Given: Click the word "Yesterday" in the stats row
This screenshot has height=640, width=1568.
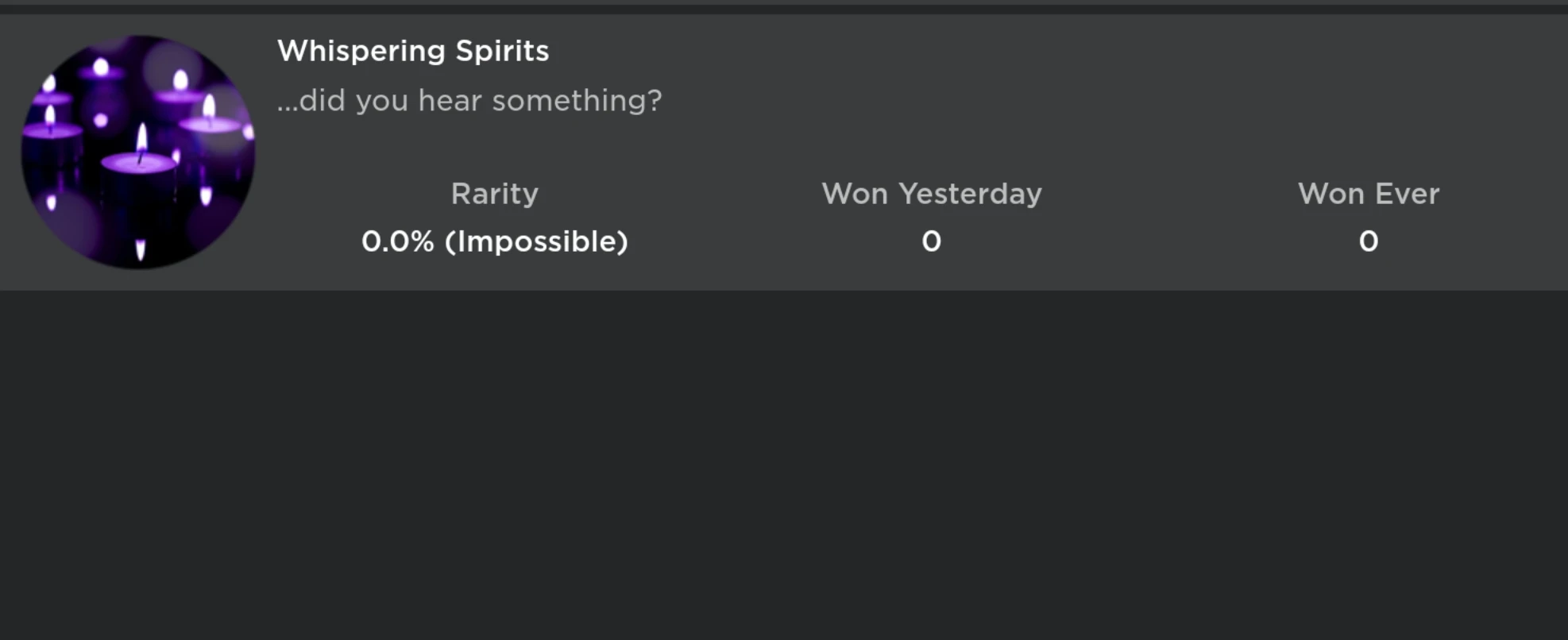Looking at the screenshot, I should tap(970, 194).
